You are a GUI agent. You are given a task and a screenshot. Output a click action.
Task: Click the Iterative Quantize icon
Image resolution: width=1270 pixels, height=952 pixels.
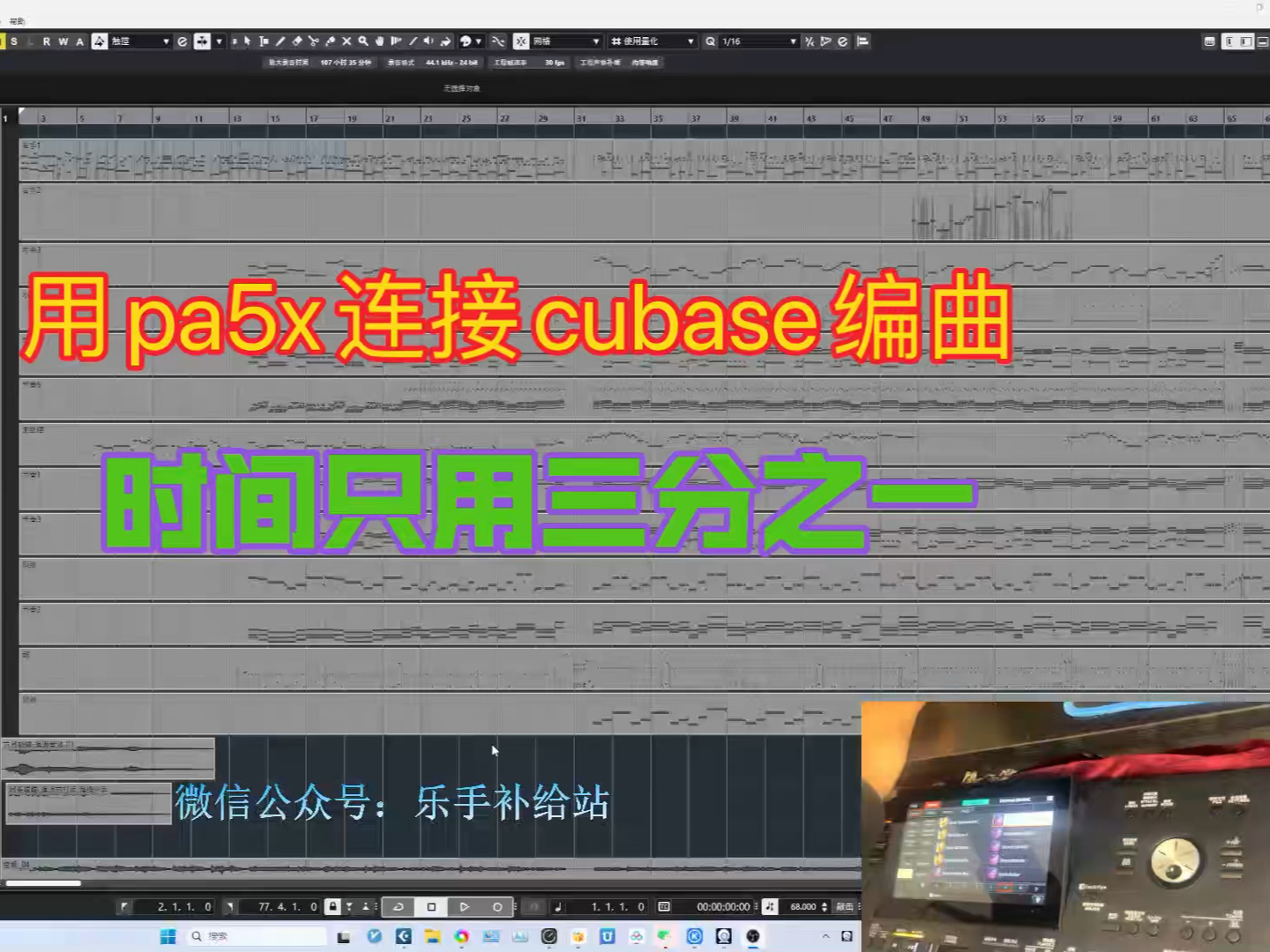click(810, 41)
